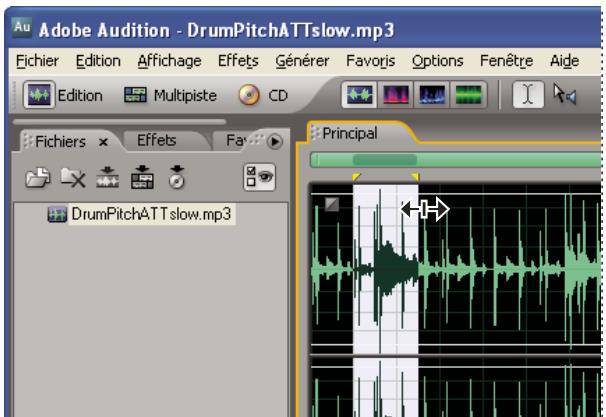The image size is (606, 417).
Task: Open the Fichier menu
Action: tap(37, 61)
